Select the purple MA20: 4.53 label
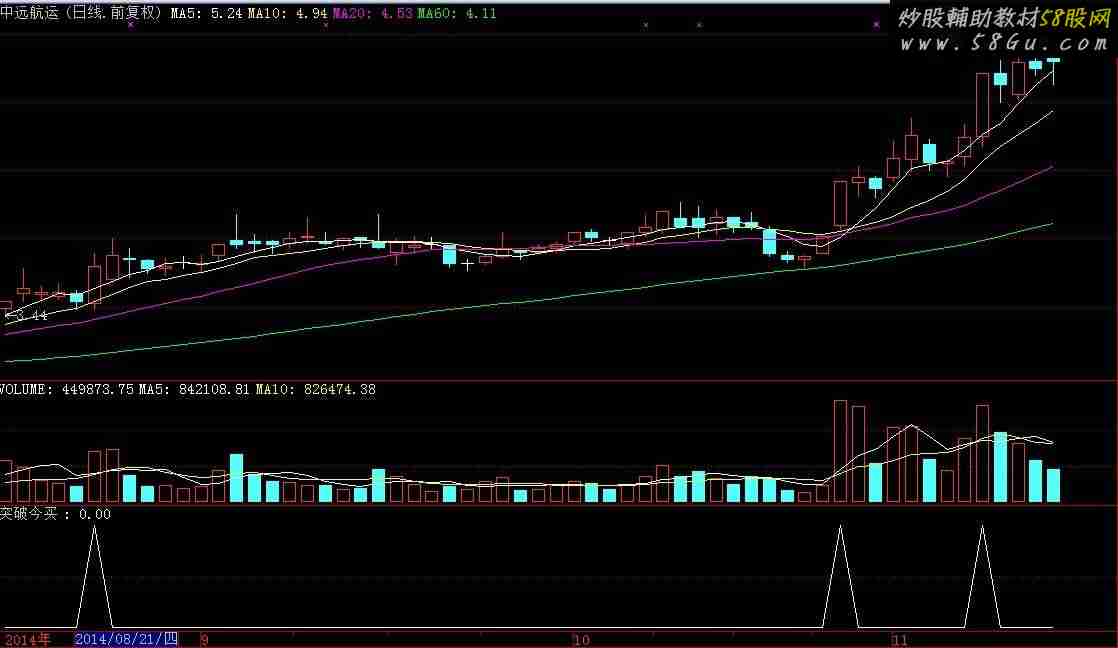1118x648 pixels. click(x=373, y=13)
